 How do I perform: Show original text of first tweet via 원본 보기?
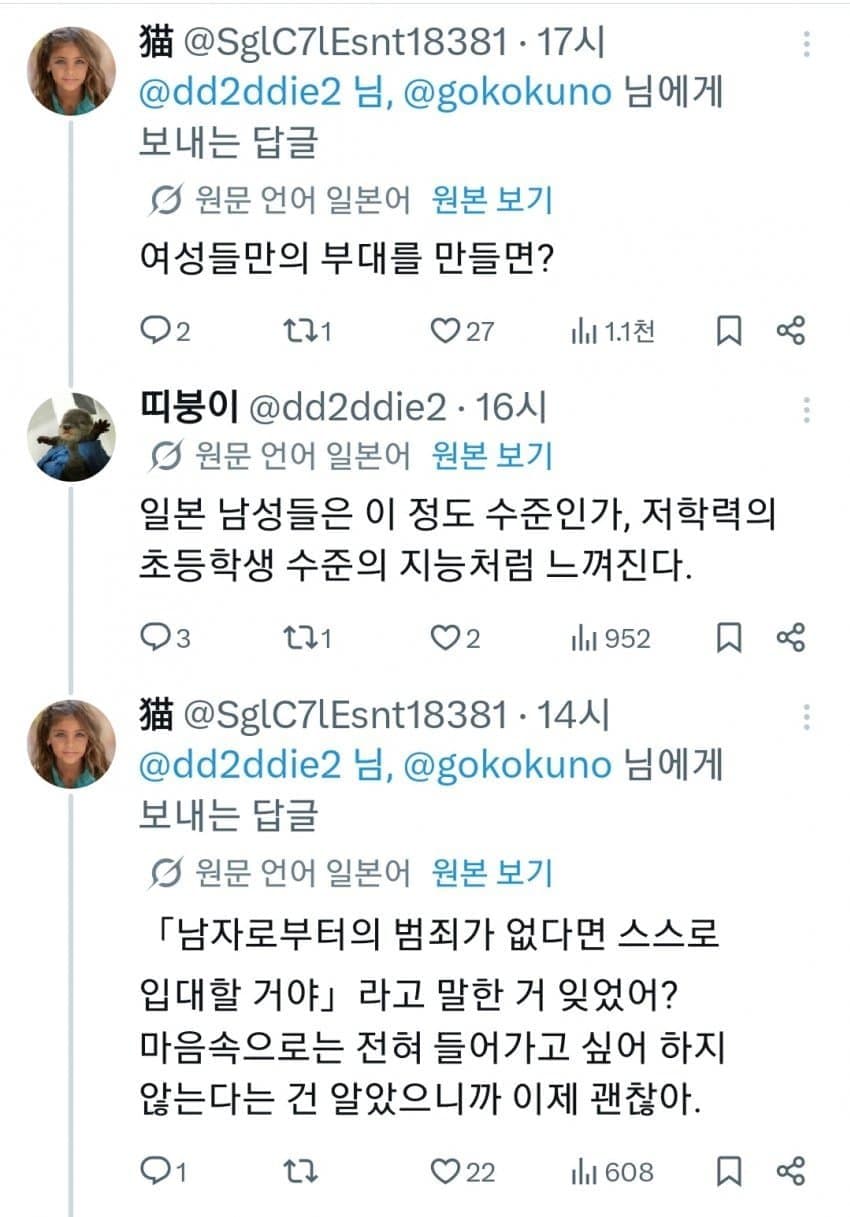point(492,200)
